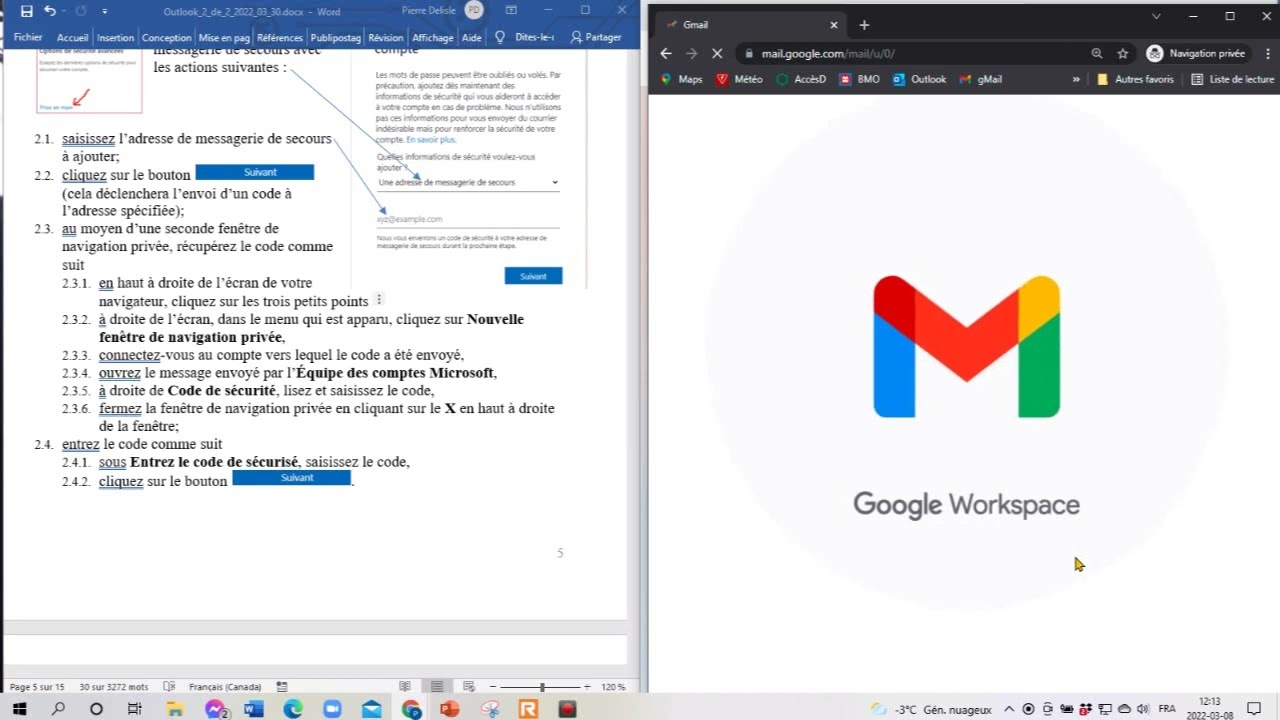Click the accessibility icon in Word status bar
This screenshot has width=1280, height=720.
pos(282,687)
